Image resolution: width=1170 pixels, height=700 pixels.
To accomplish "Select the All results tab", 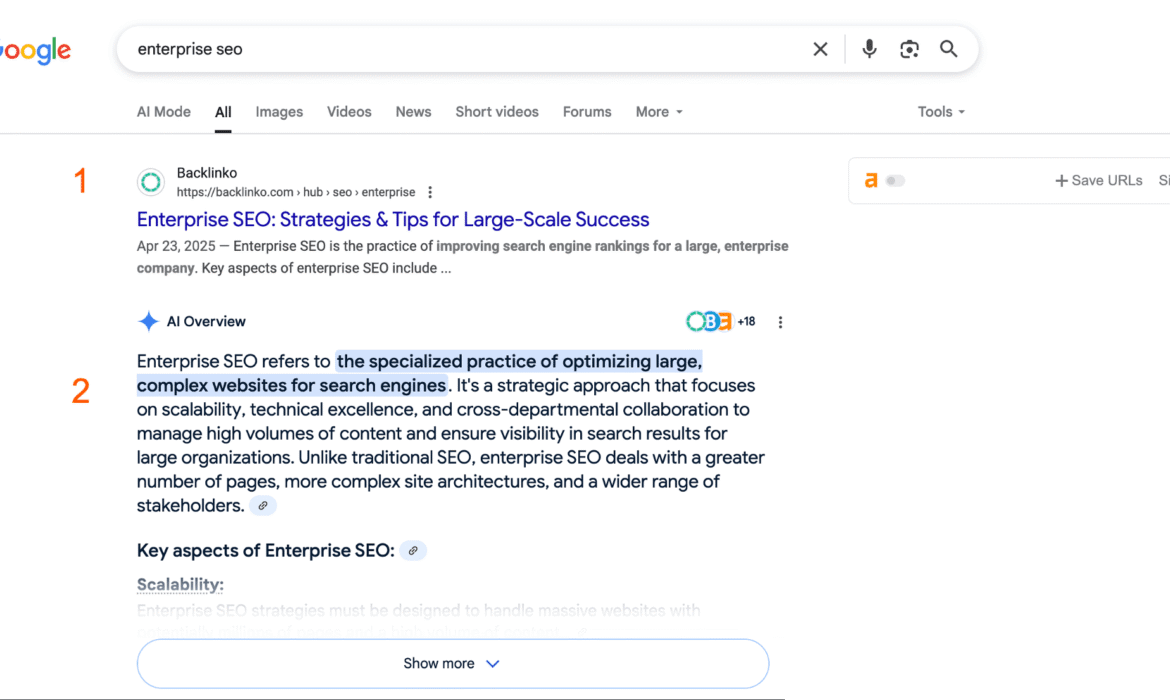I will tap(223, 112).
